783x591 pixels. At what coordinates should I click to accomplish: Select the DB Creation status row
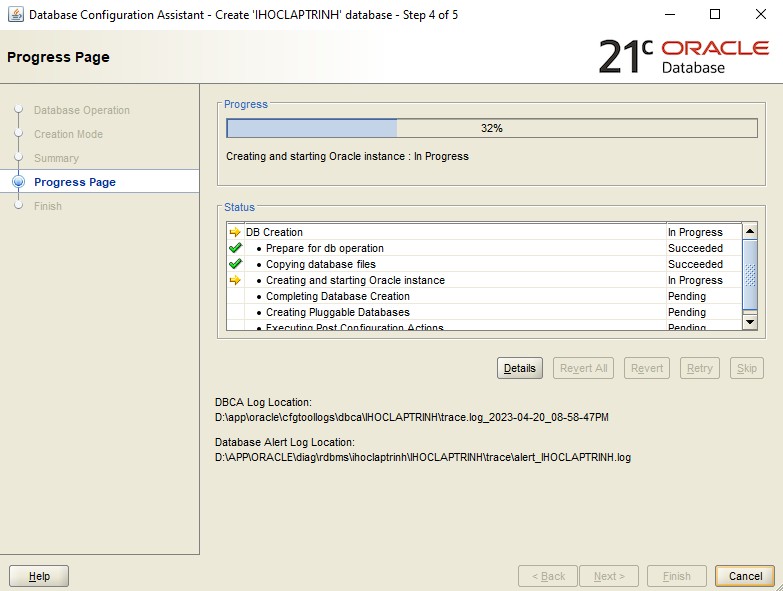point(484,232)
